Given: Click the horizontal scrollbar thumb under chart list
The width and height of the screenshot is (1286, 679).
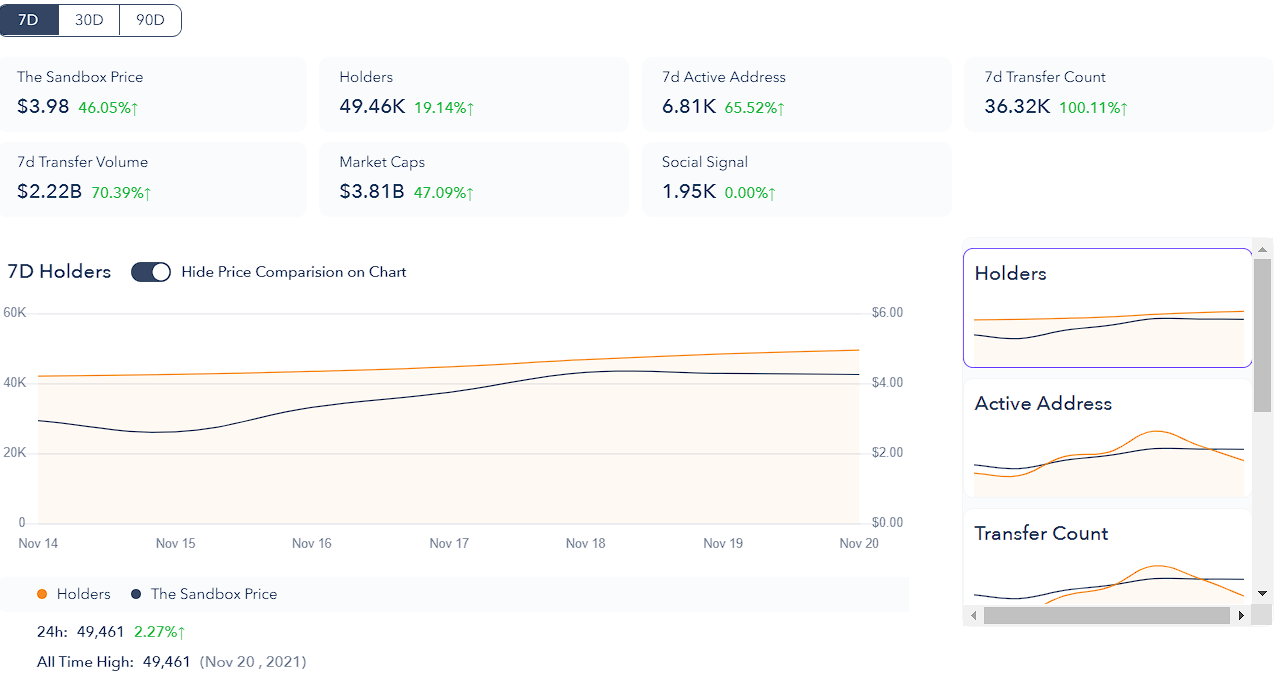Looking at the screenshot, I should (1106, 616).
